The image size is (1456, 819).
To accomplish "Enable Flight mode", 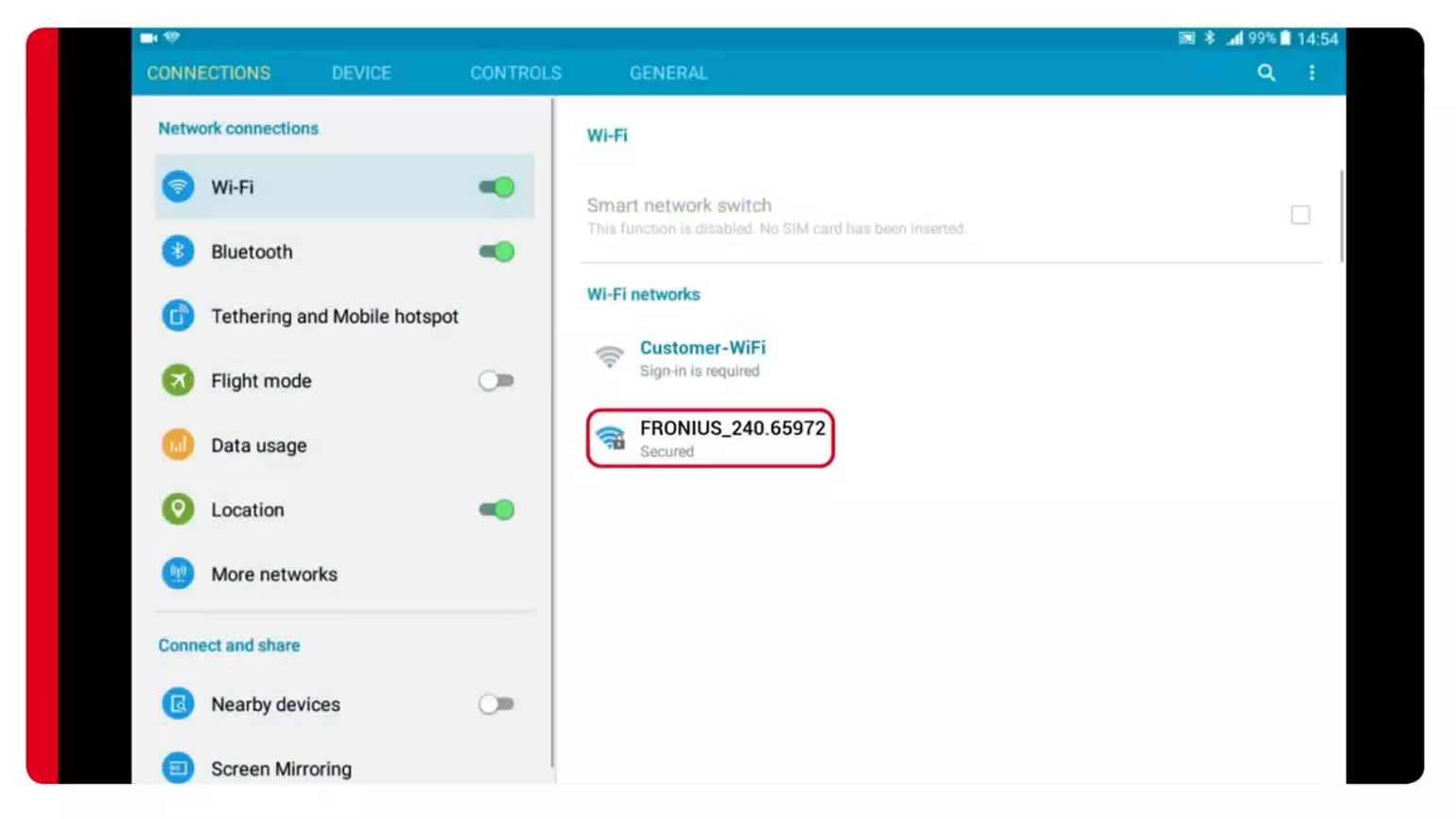I will (495, 380).
